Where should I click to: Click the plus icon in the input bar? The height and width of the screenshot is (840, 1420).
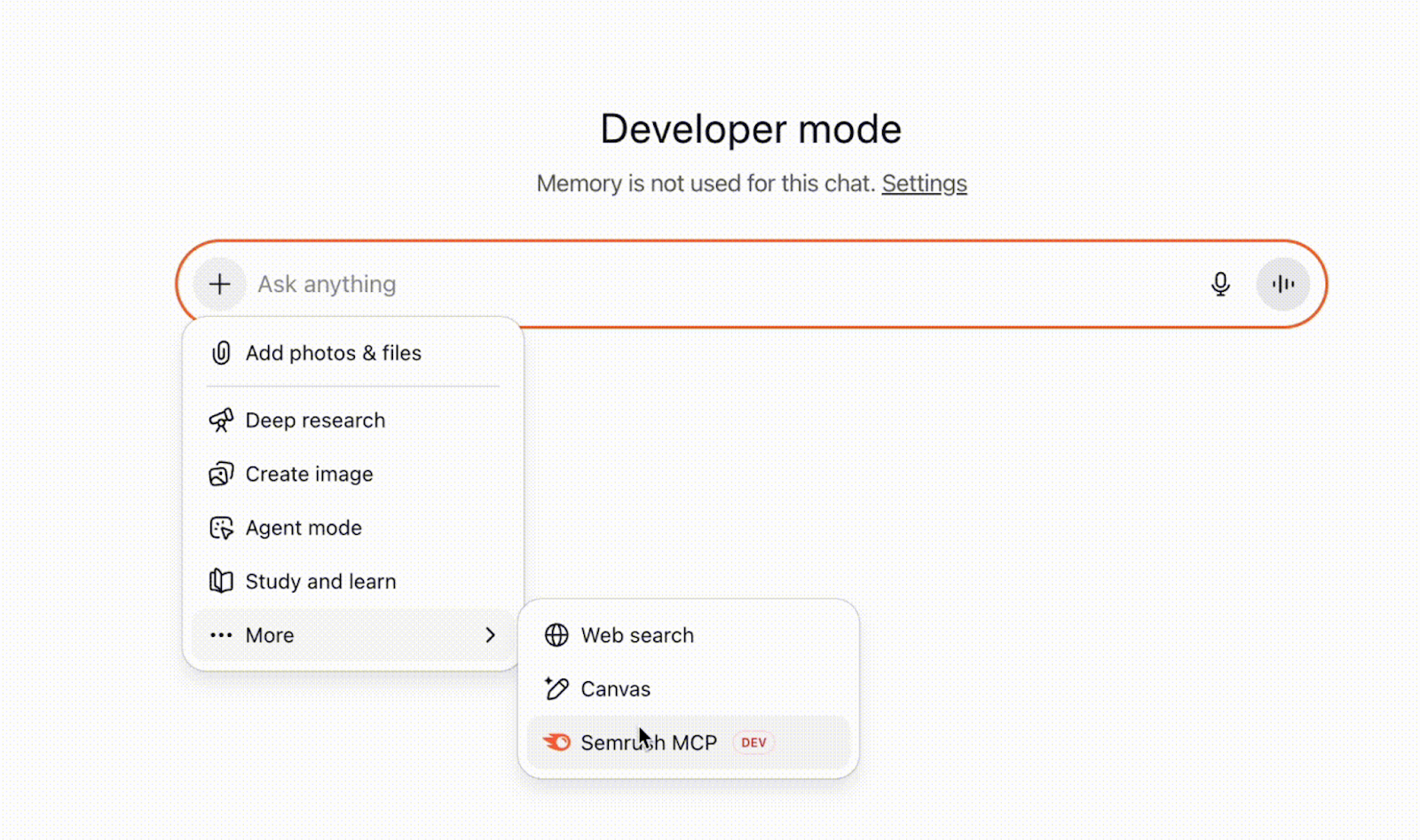[x=219, y=284]
